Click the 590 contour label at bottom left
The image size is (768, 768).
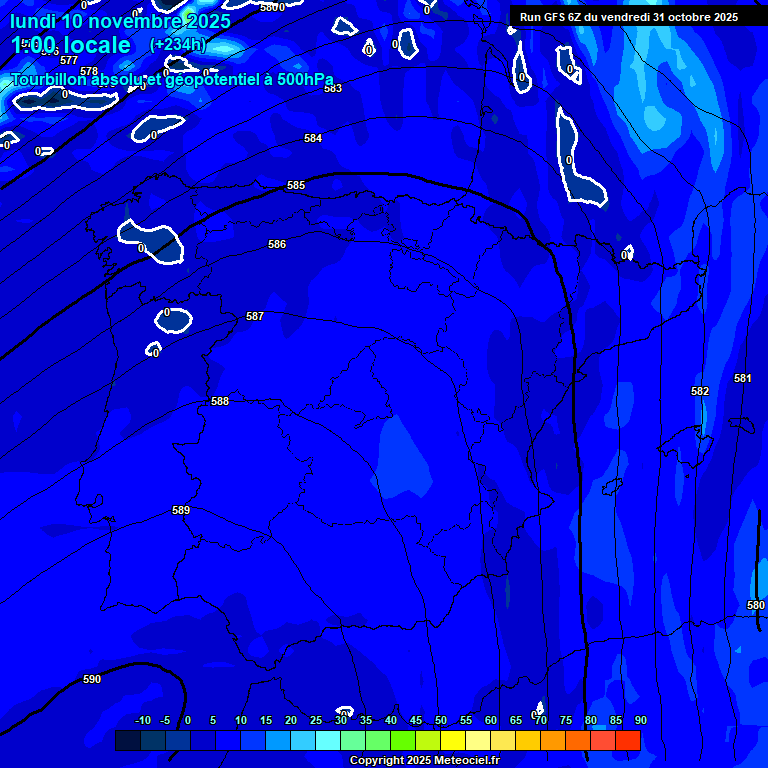(x=92, y=679)
